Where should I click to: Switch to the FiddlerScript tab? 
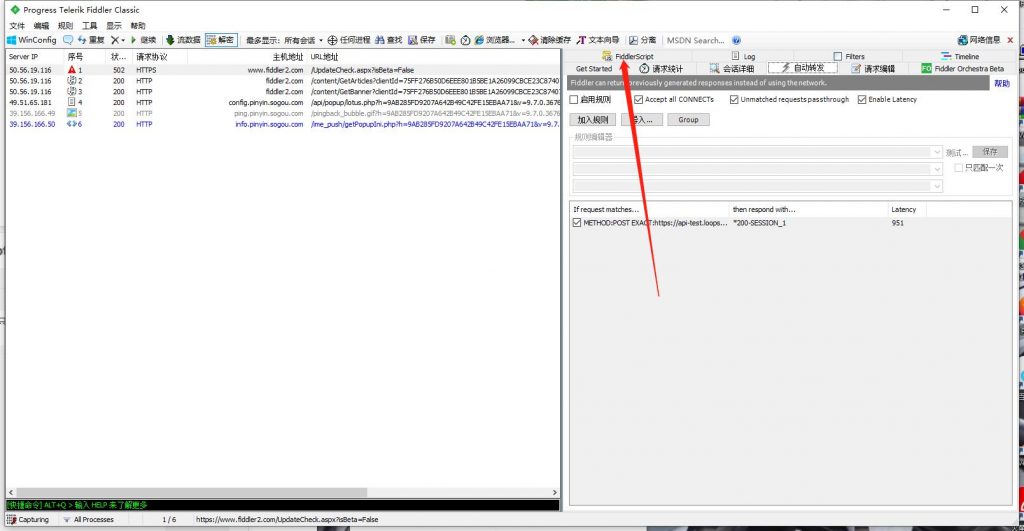[x=628, y=56]
